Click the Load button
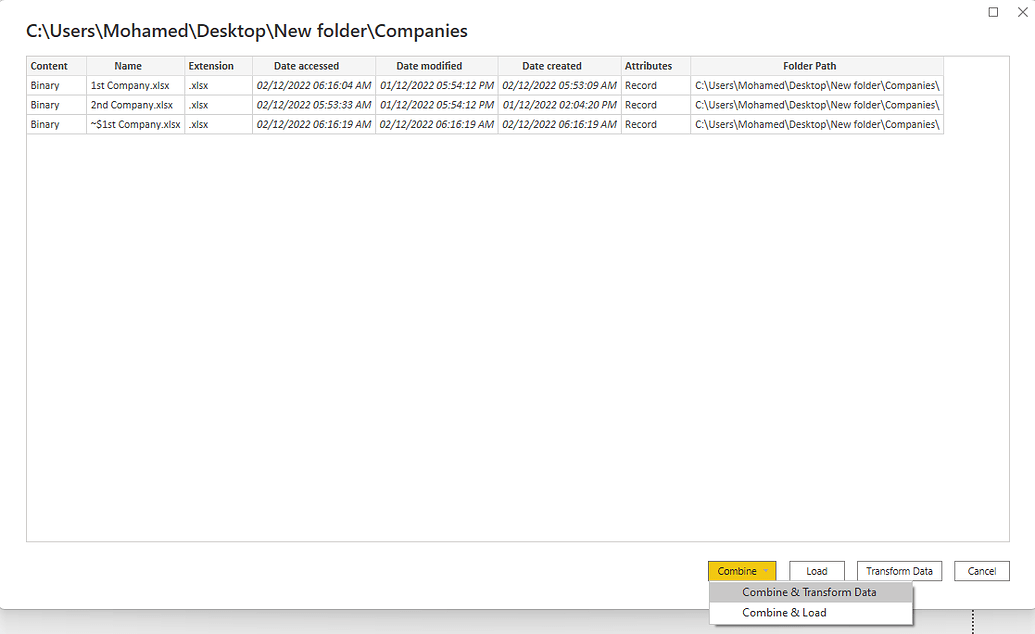The height and width of the screenshot is (634, 1035). (816, 571)
